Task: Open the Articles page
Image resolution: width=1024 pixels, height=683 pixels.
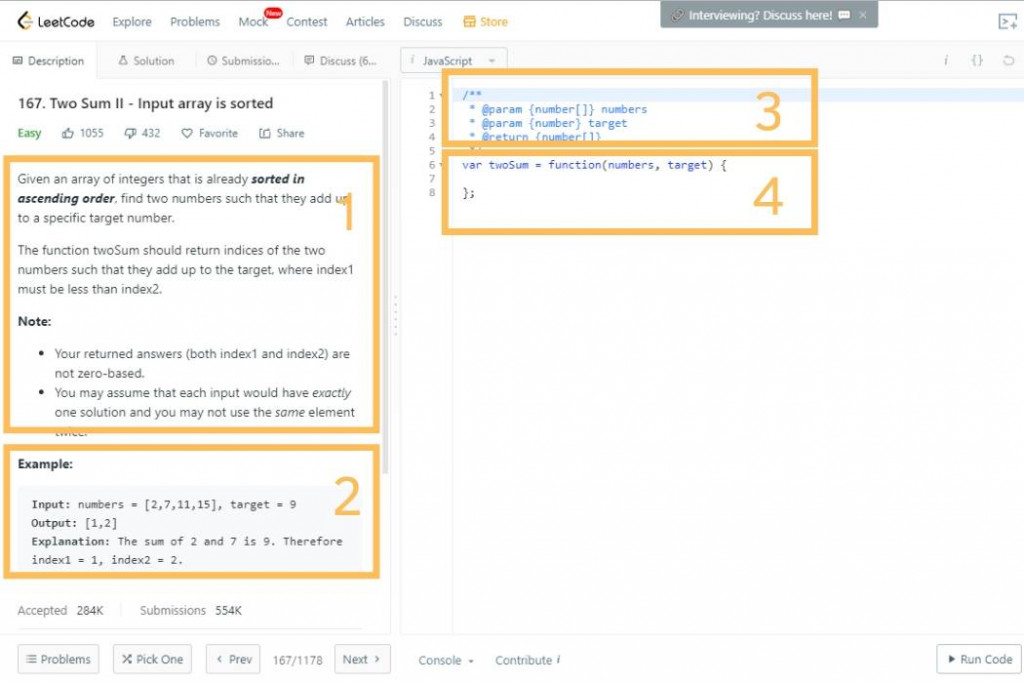Action: tap(365, 22)
